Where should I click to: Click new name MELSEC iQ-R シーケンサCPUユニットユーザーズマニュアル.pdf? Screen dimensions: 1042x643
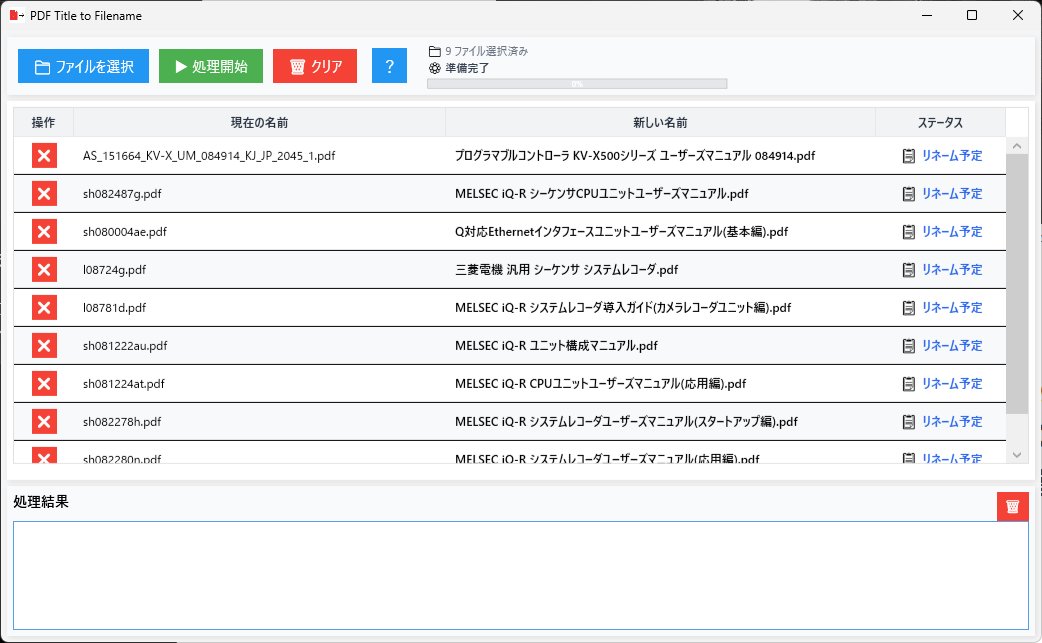coord(601,194)
